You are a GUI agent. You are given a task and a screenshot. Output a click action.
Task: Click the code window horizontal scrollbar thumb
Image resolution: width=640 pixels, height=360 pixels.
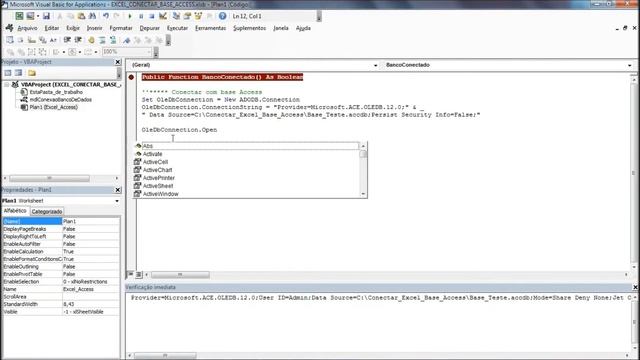pyautogui.click(x=180, y=275)
